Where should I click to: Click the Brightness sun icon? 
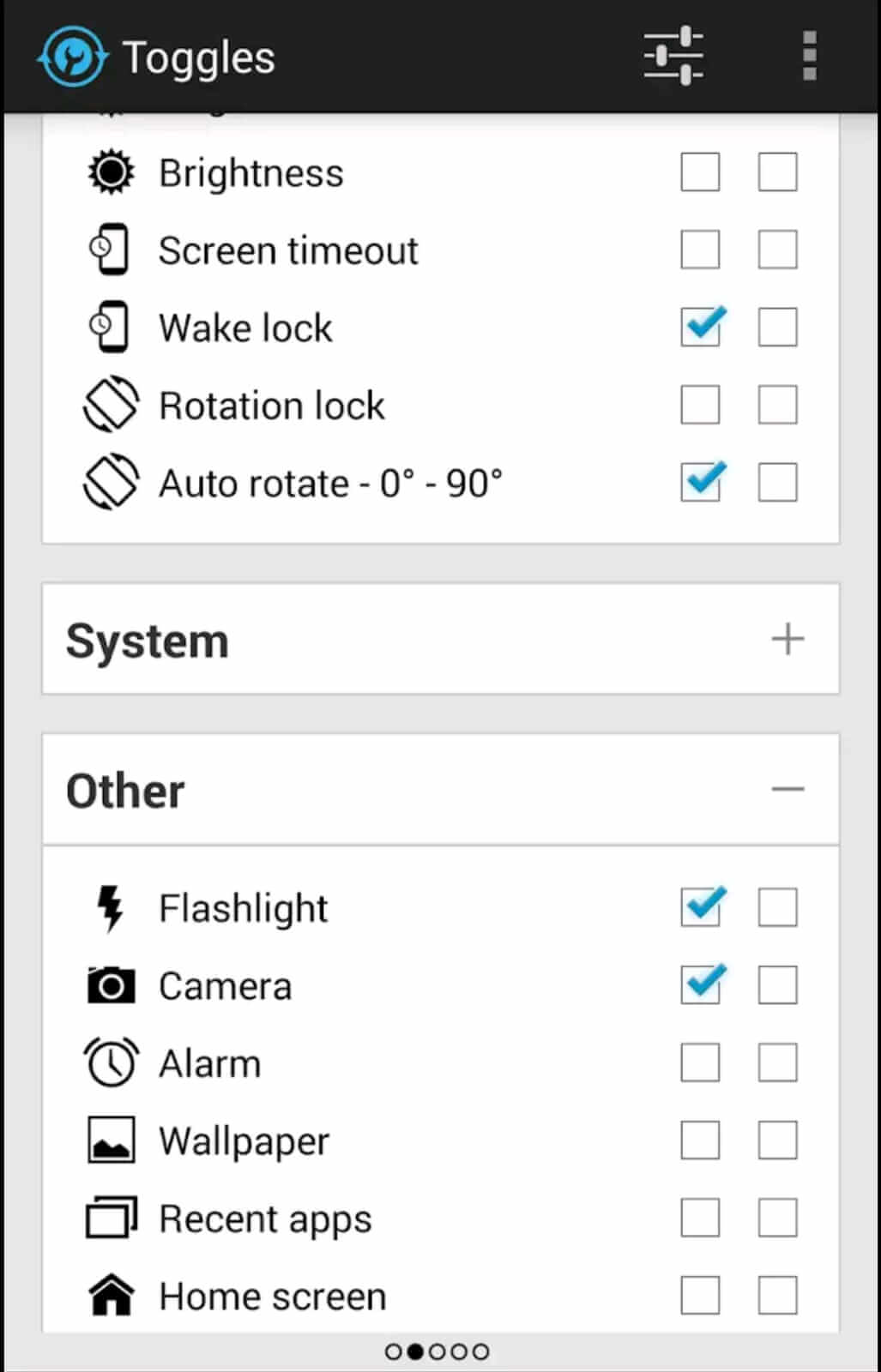tap(110, 171)
